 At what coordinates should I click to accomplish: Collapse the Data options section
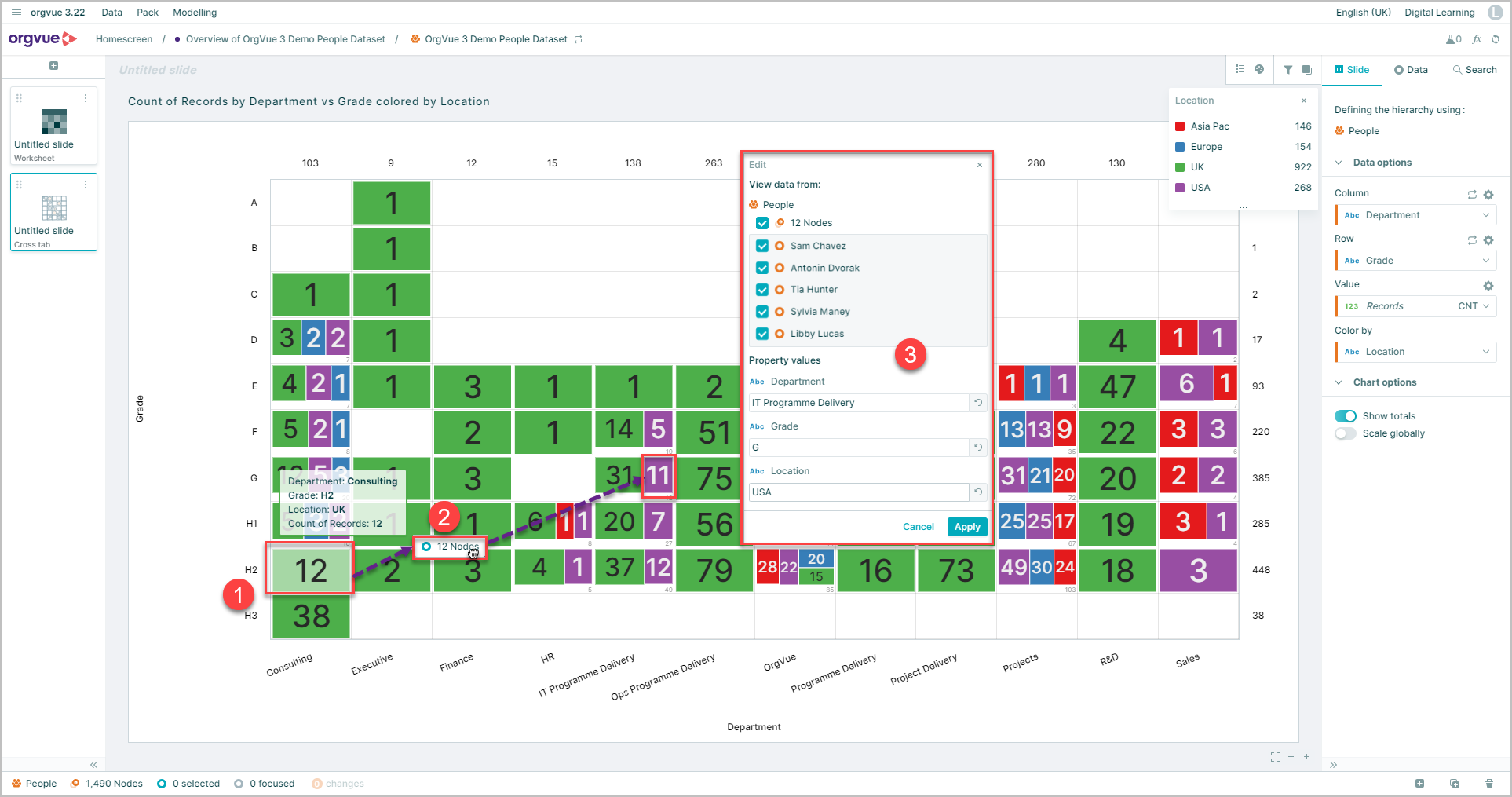click(x=1339, y=163)
